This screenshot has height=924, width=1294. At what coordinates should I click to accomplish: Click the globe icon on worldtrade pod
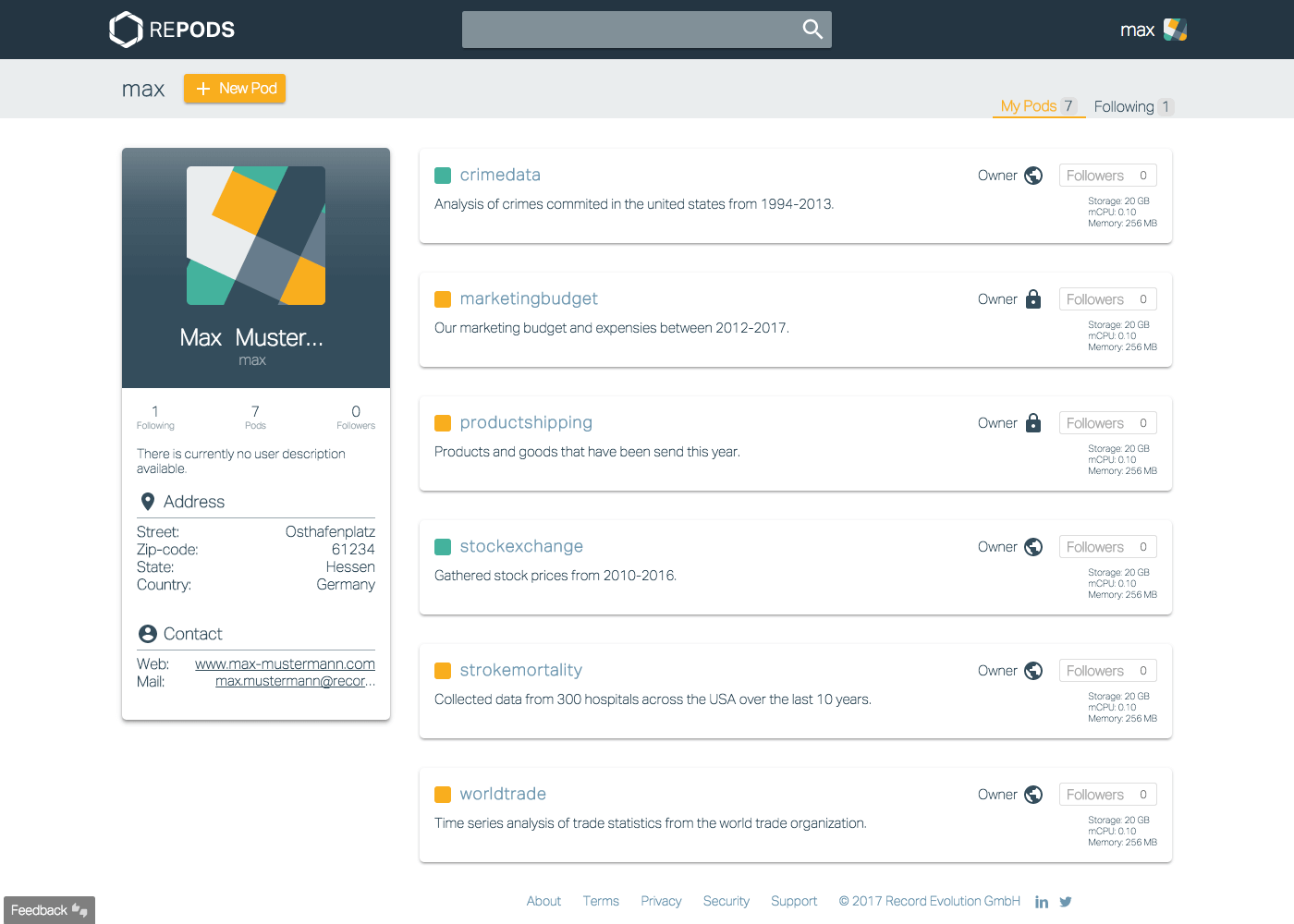pyautogui.click(x=1033, y=794)
